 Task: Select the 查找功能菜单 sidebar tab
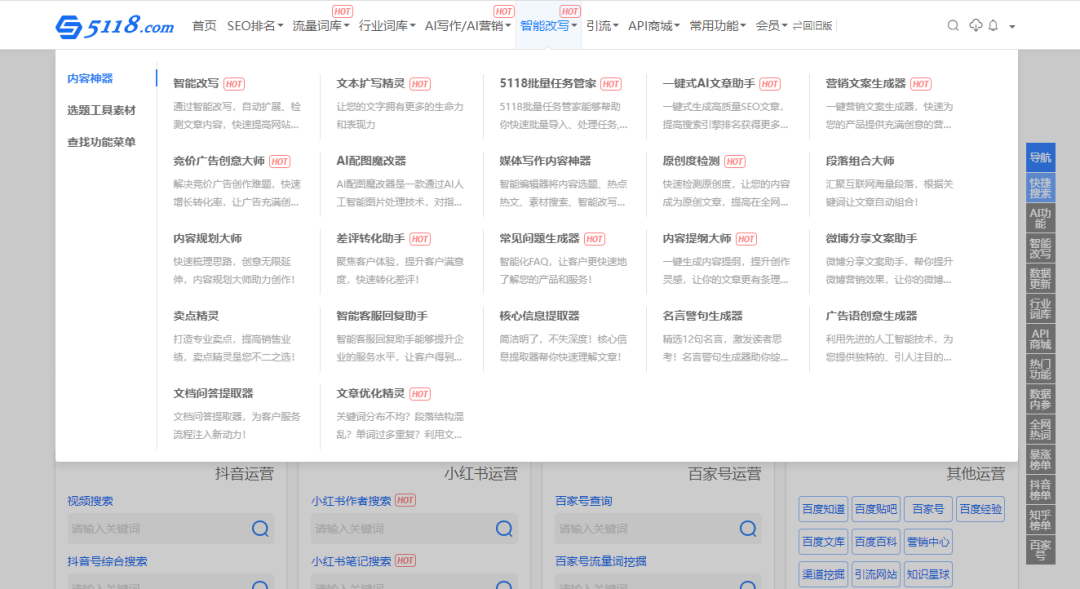[x=101, y=142]
